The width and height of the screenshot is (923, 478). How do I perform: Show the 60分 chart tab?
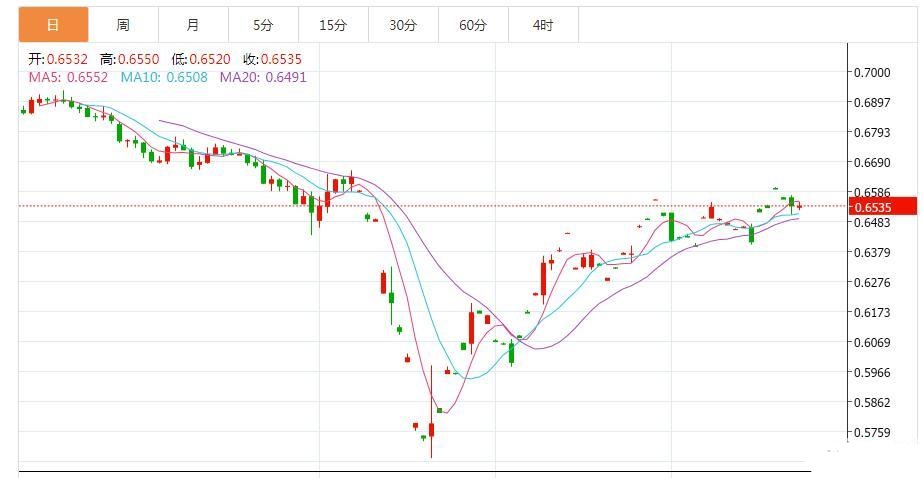(472, 25)
